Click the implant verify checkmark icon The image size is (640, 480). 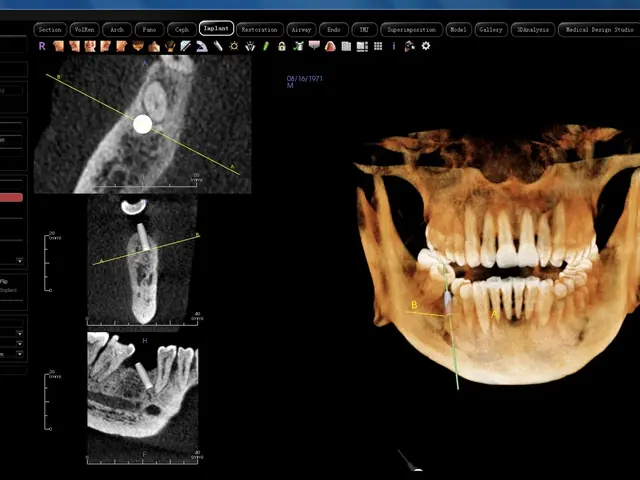(x=298, y=46)
